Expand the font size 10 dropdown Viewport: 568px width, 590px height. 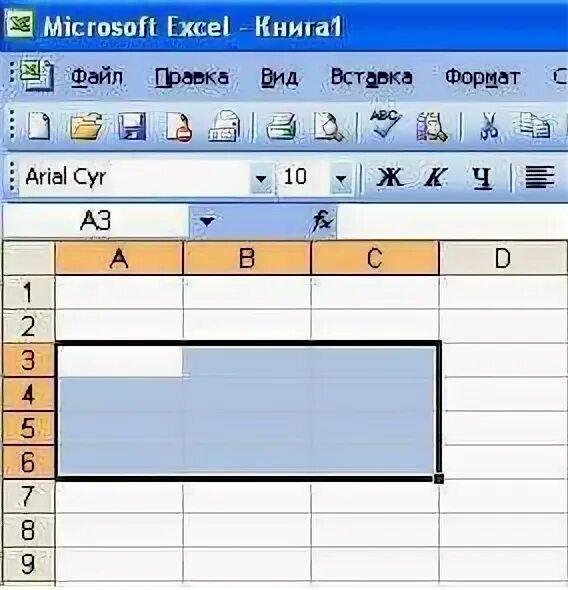pos(341,178)
